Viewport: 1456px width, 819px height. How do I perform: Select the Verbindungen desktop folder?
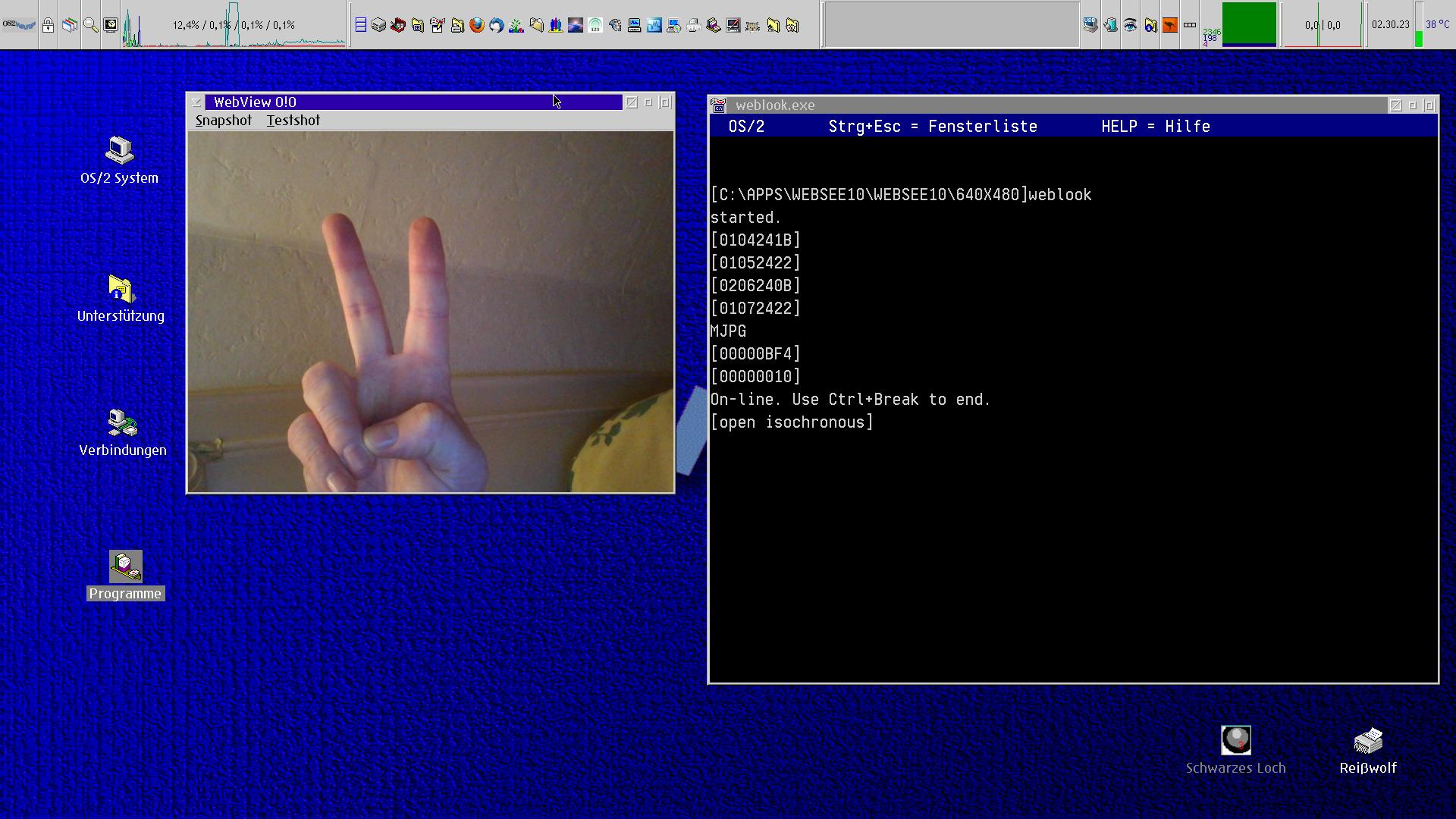122,423
